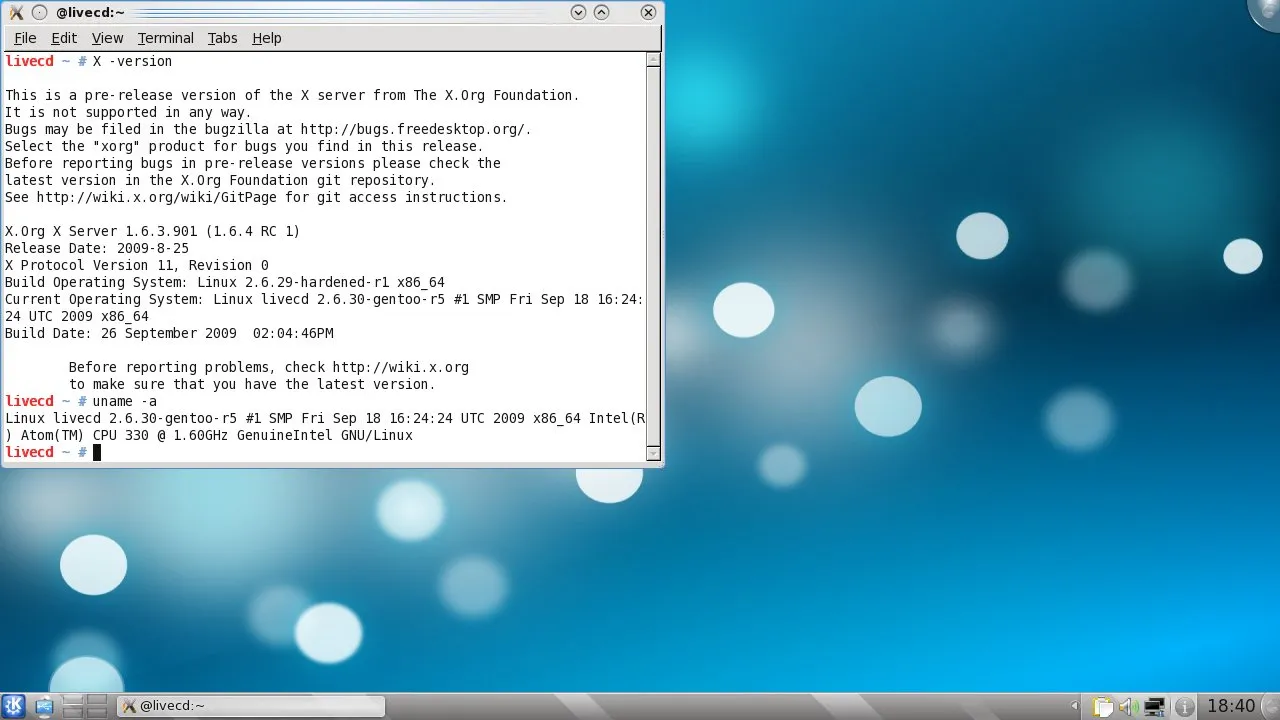Screen dimensions: 1280x720
Task: Expand hidden system tray icons arrow
Action: pyautogui.click(x=1075, y=707)
